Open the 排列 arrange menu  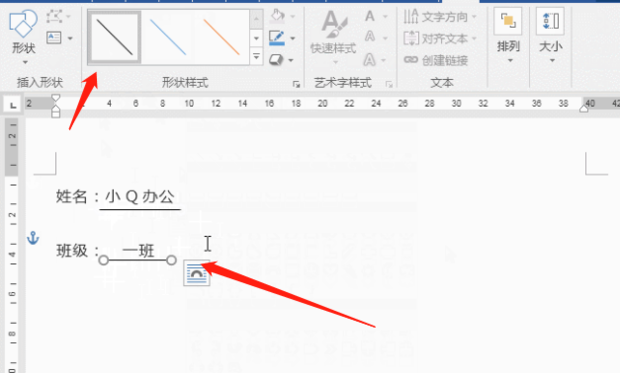(508, 36)
